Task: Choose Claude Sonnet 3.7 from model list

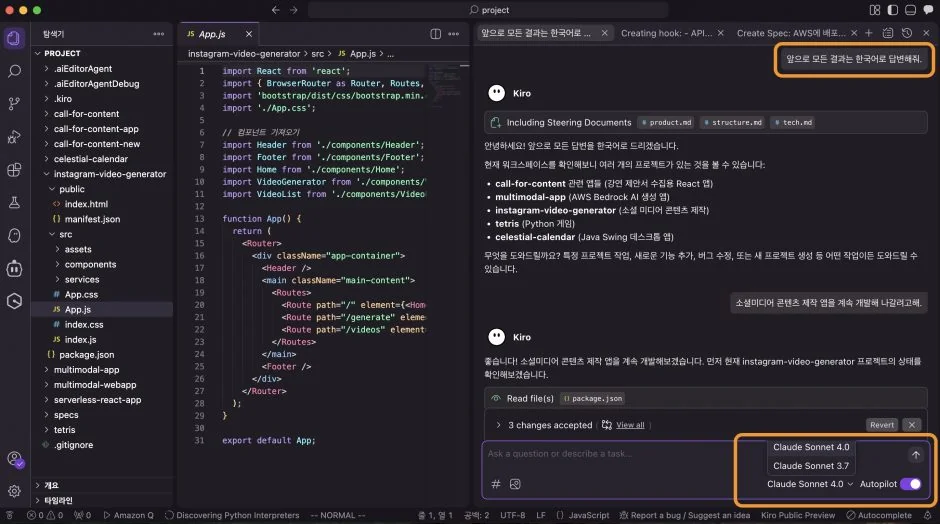Action: tap(811, 466)
